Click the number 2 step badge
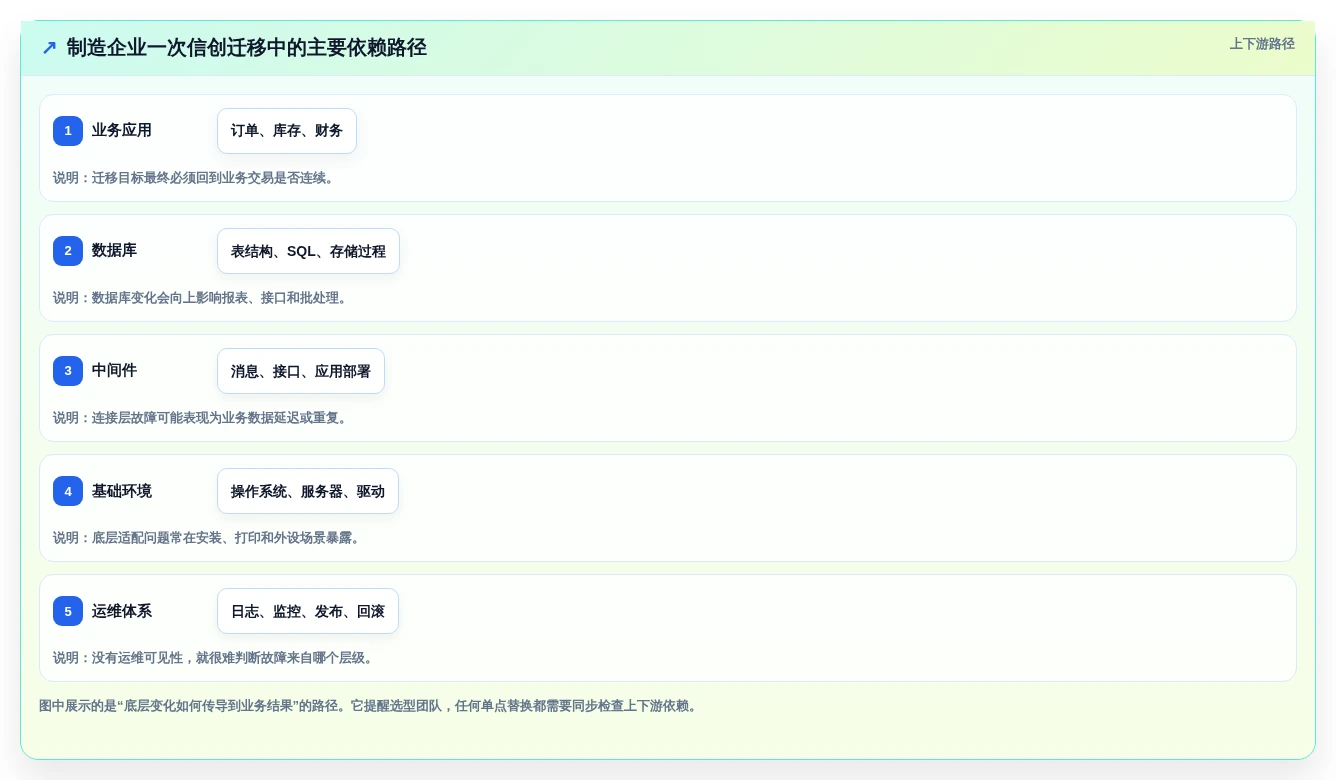Image resolution: width=1336 pixels, height=780 pixels. point(68,251)
